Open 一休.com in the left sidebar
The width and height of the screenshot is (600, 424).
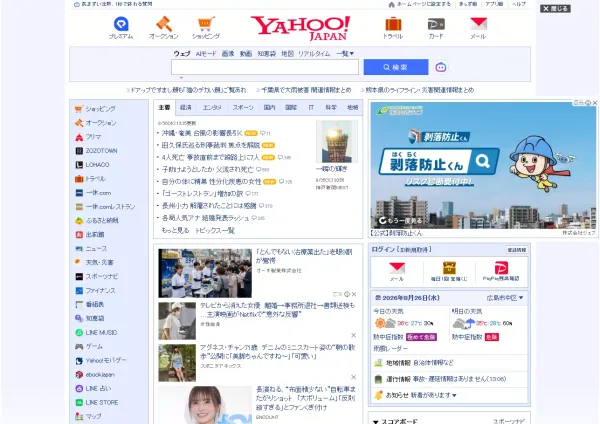pos(93,192)
